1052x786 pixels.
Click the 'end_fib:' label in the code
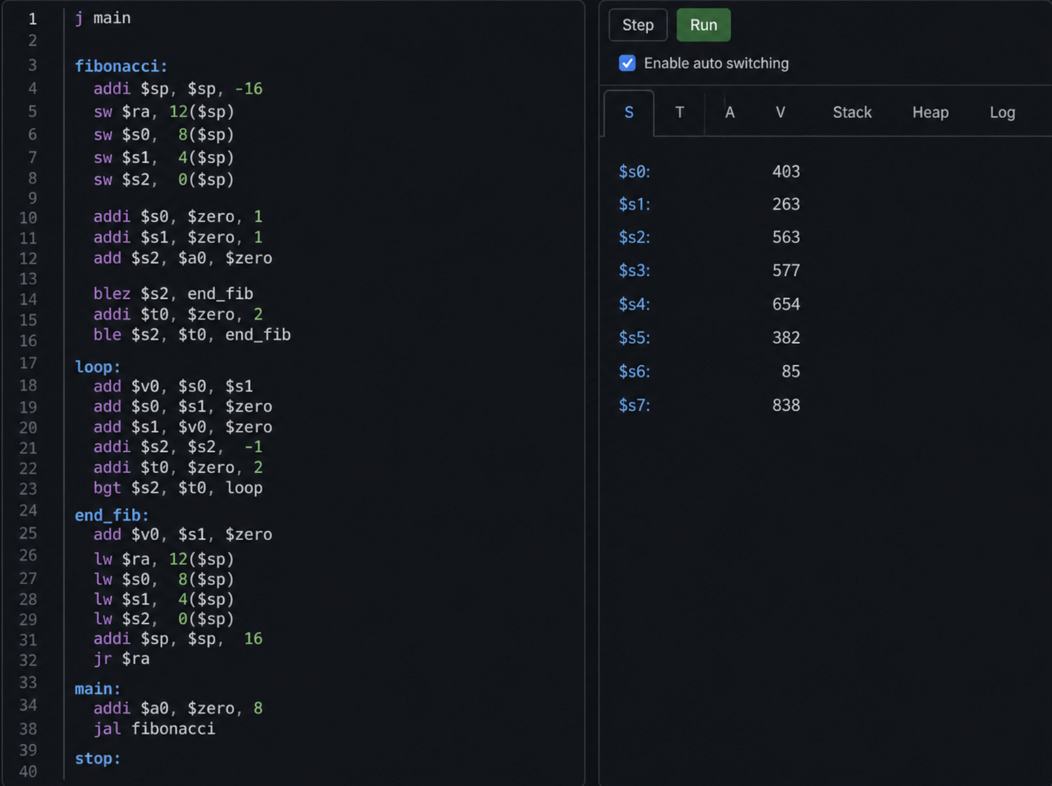coord(111,515)
